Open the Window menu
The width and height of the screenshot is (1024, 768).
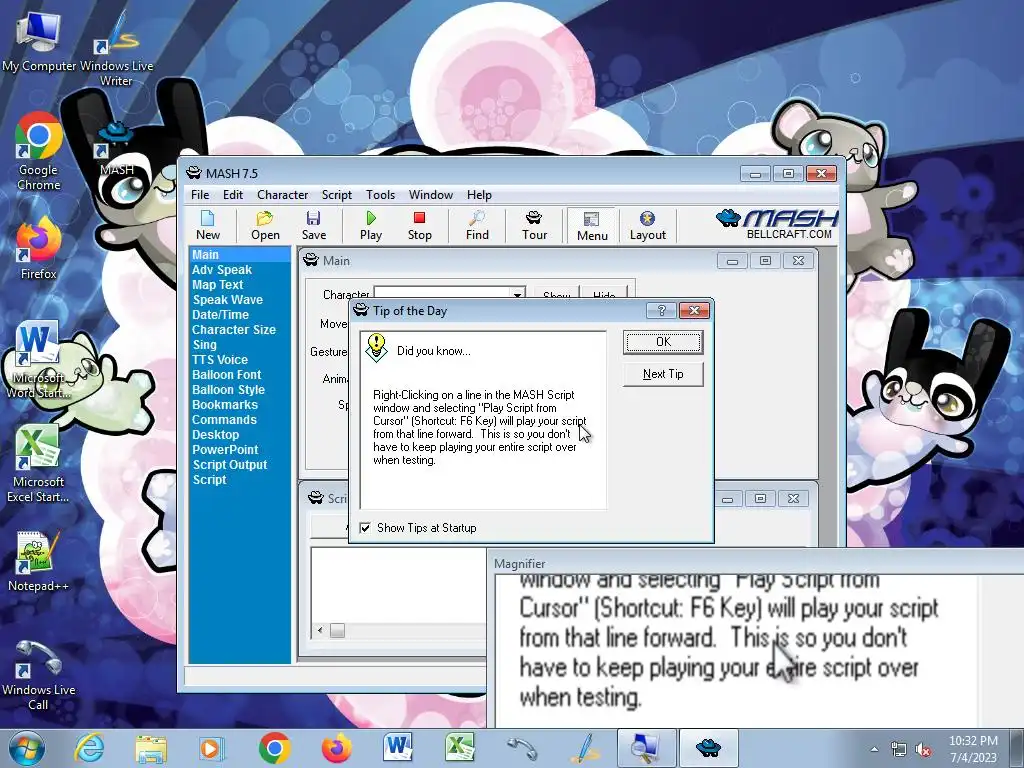[430, 195]
